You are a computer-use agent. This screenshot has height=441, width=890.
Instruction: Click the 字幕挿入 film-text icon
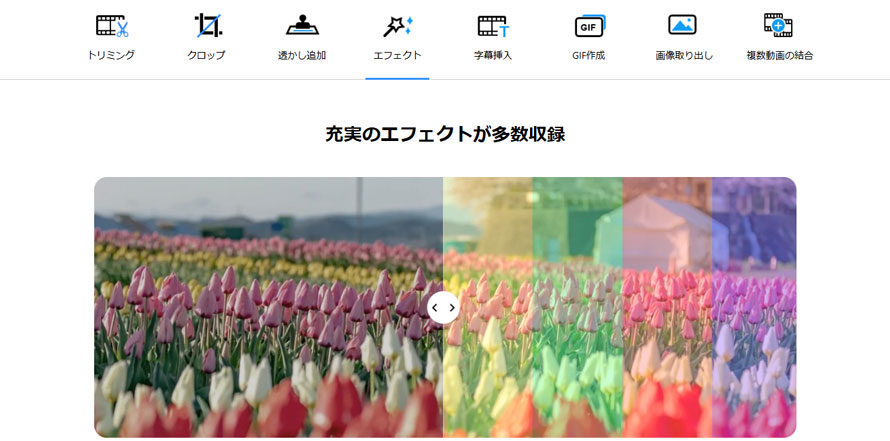point(493,26)
